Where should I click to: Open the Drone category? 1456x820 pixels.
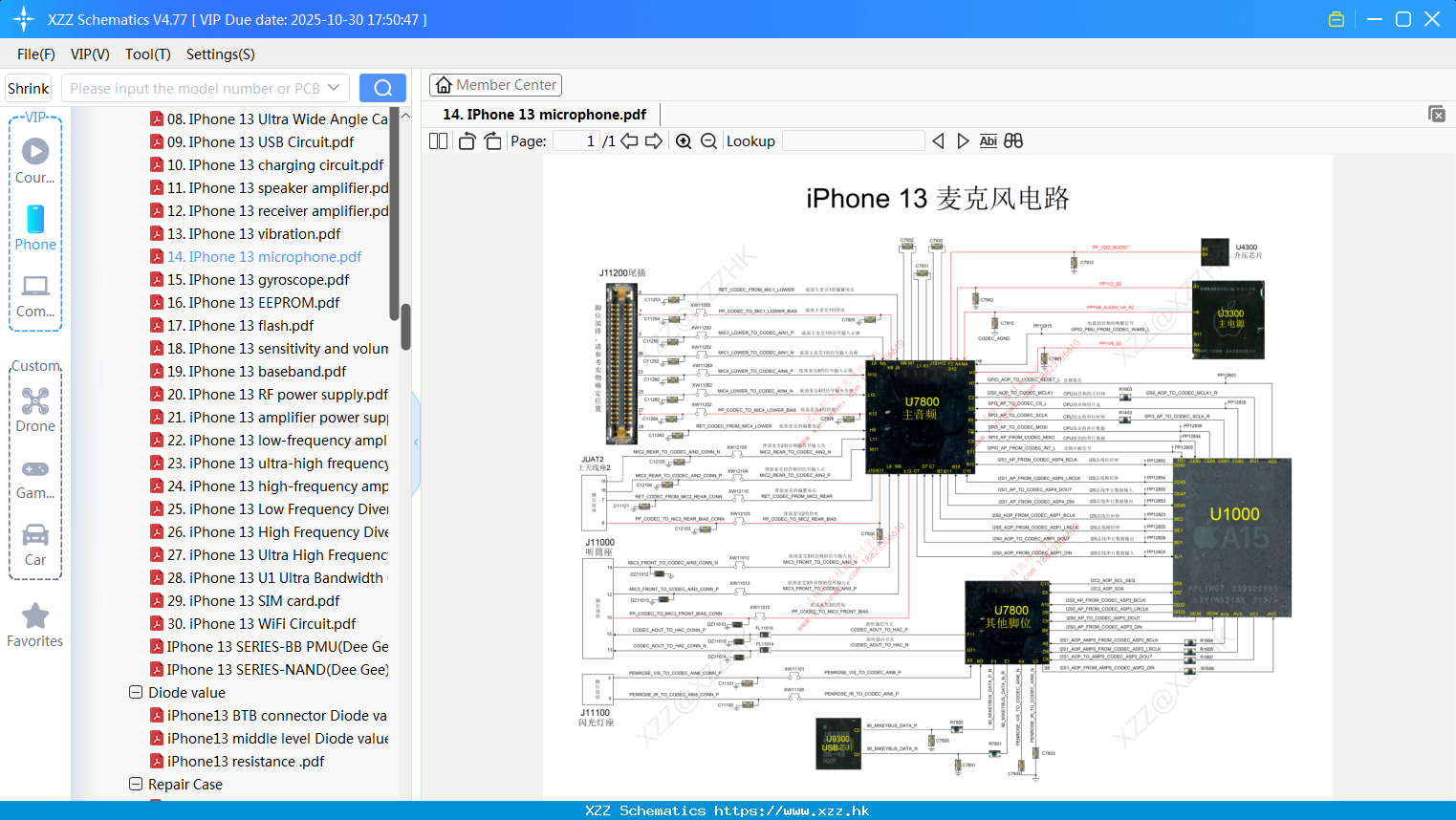pos(35,409)
